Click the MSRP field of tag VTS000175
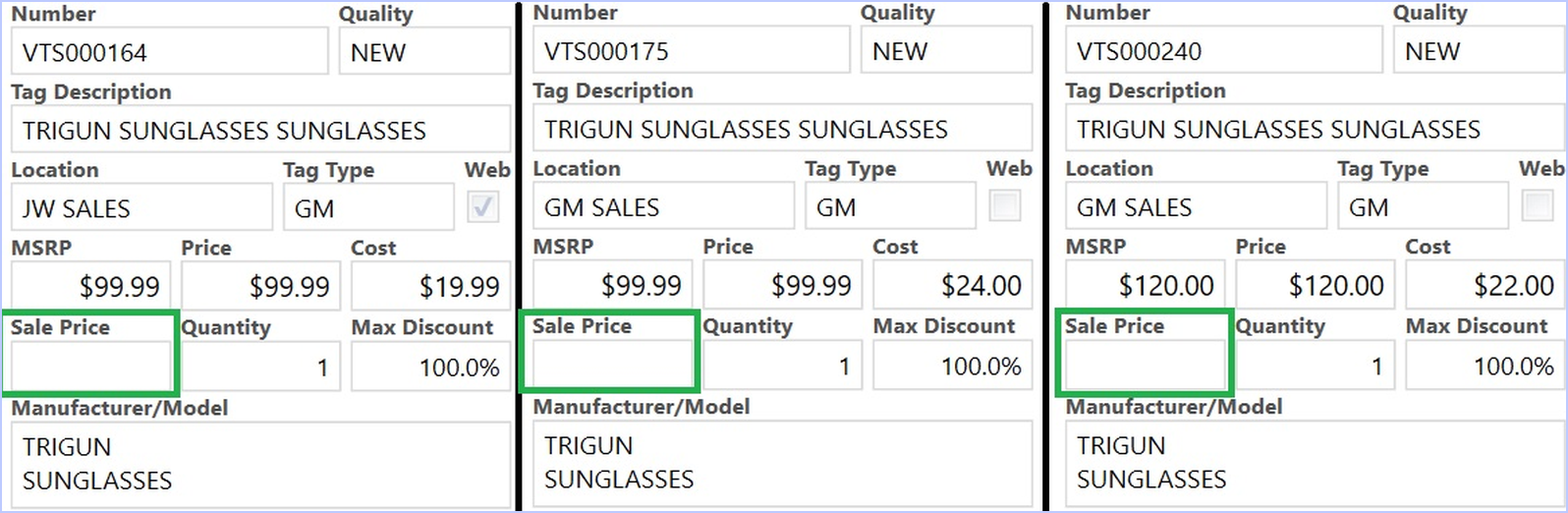This screenshot has width=1568, height=513. point(613,285)
